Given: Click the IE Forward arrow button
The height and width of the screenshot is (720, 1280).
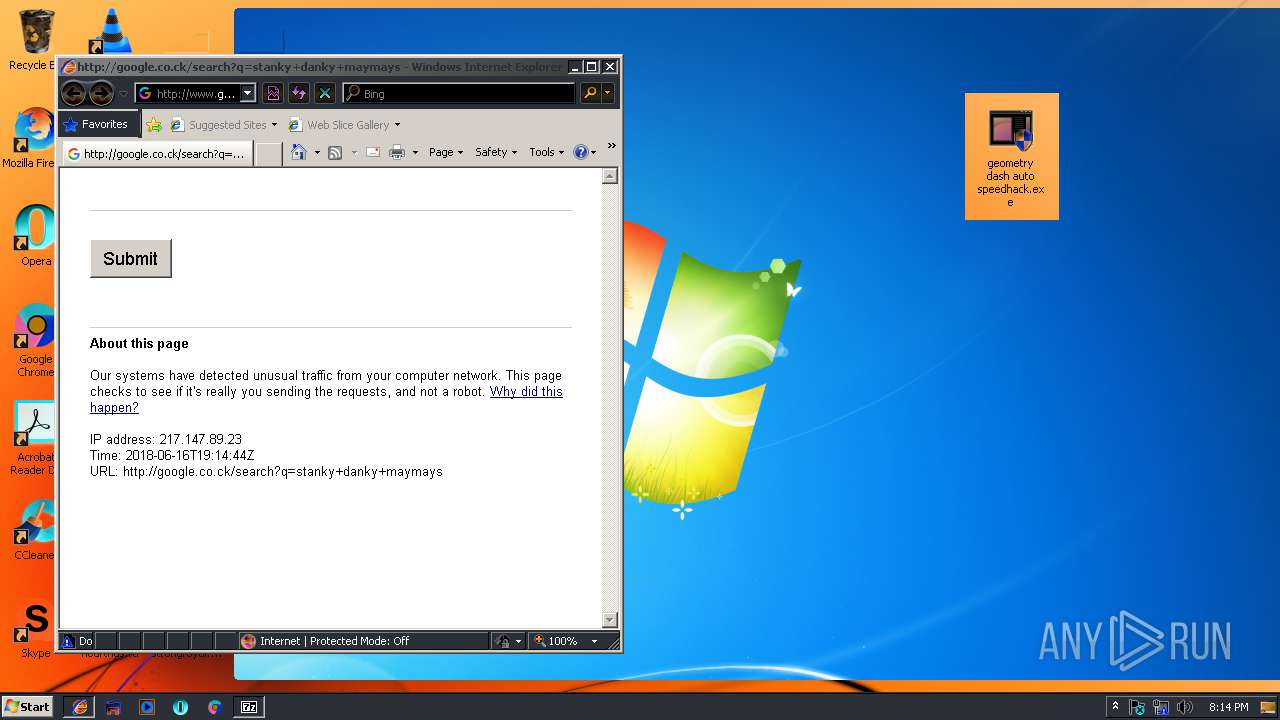Looking at the screenshot, I should [101, 94].
